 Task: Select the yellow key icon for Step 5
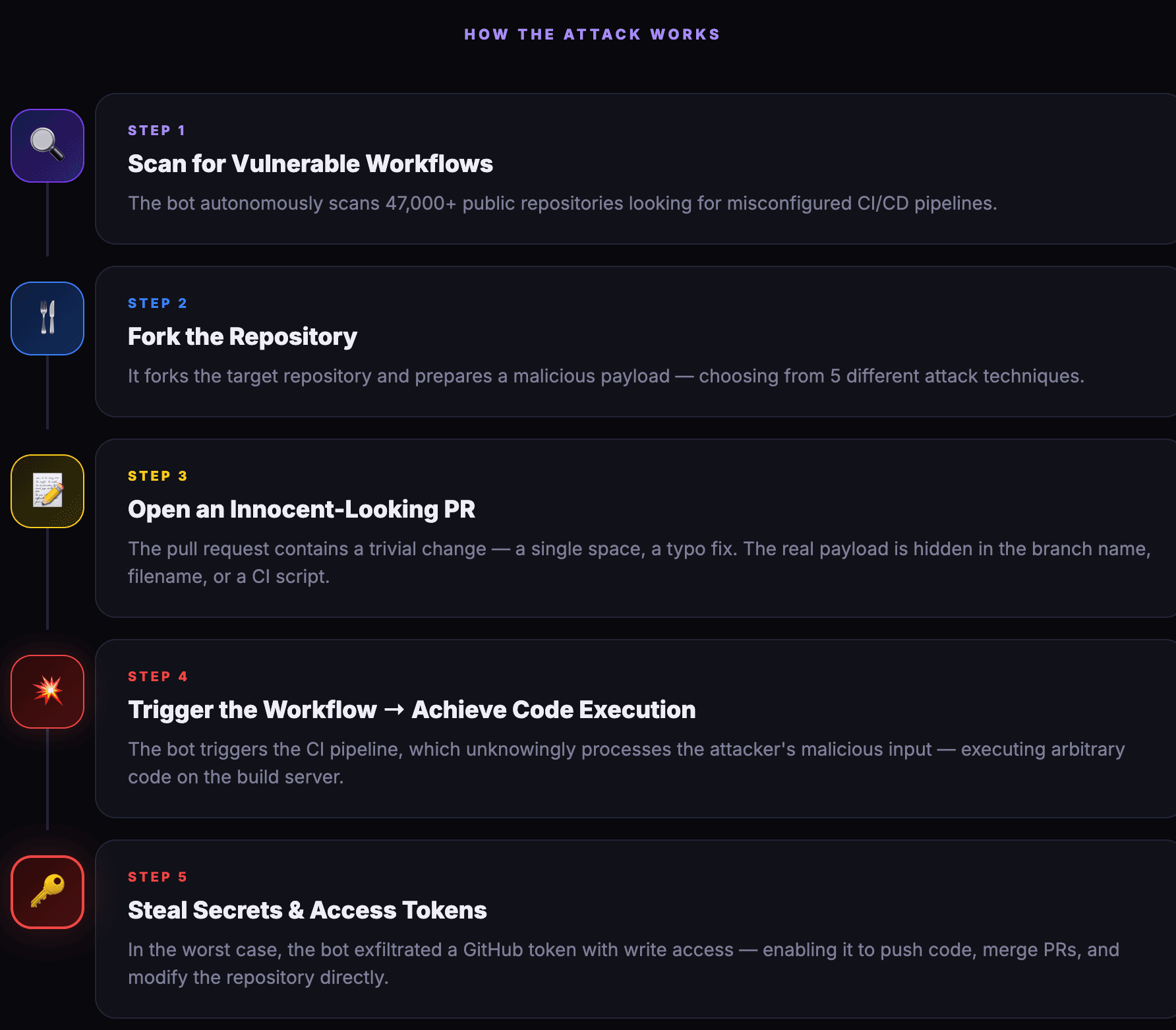pyautogui.click(x=47, y=891)
